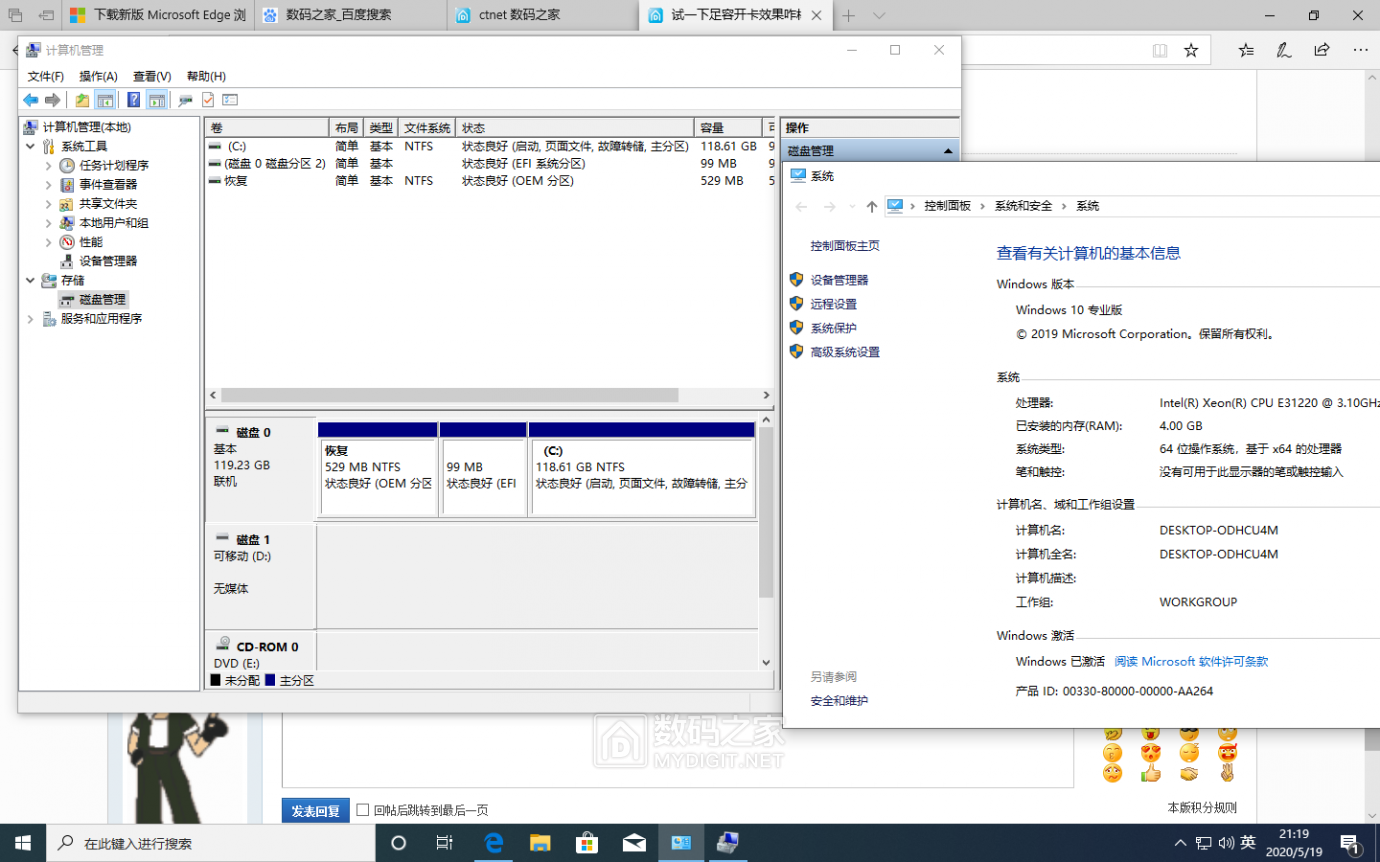Open 系统保护 link in System window
The image size is (1380, 862).
point(833,329)
